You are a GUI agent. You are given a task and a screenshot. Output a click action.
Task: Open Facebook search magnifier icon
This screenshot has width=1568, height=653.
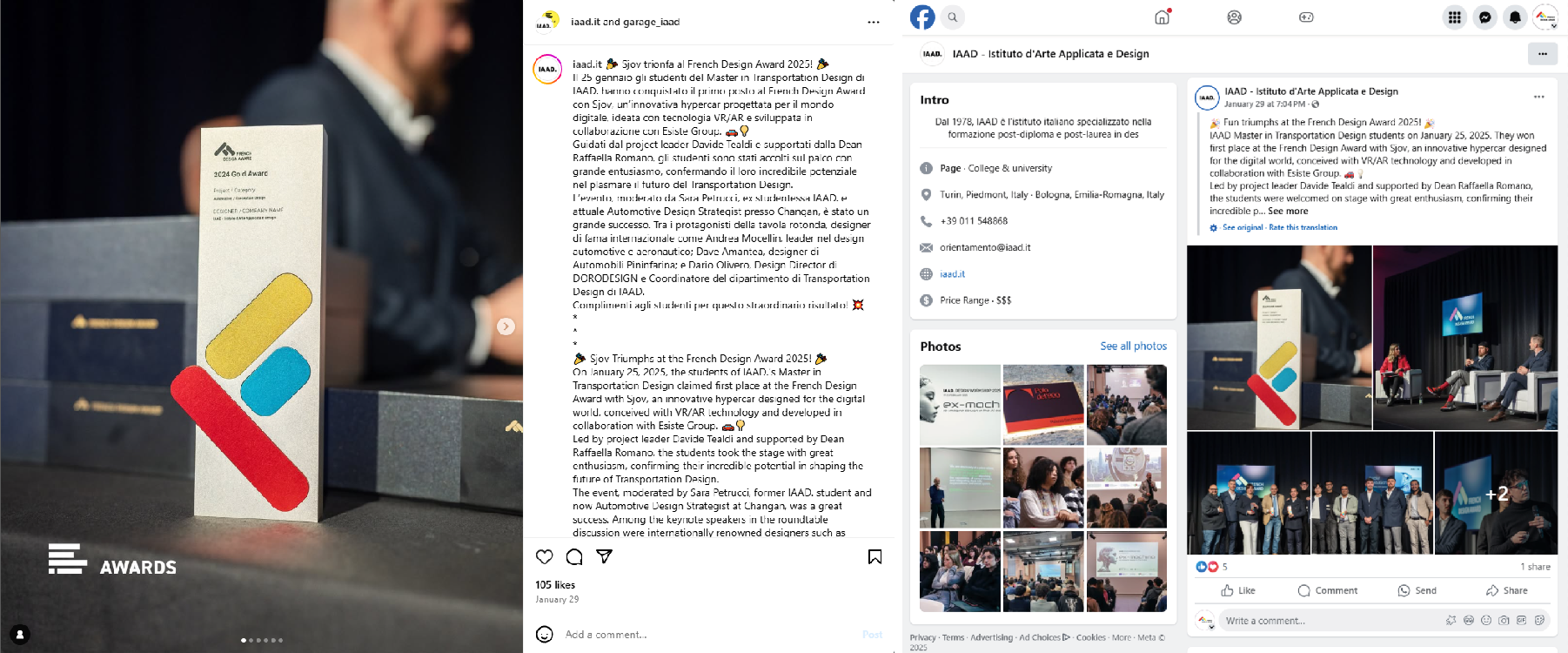953,17
